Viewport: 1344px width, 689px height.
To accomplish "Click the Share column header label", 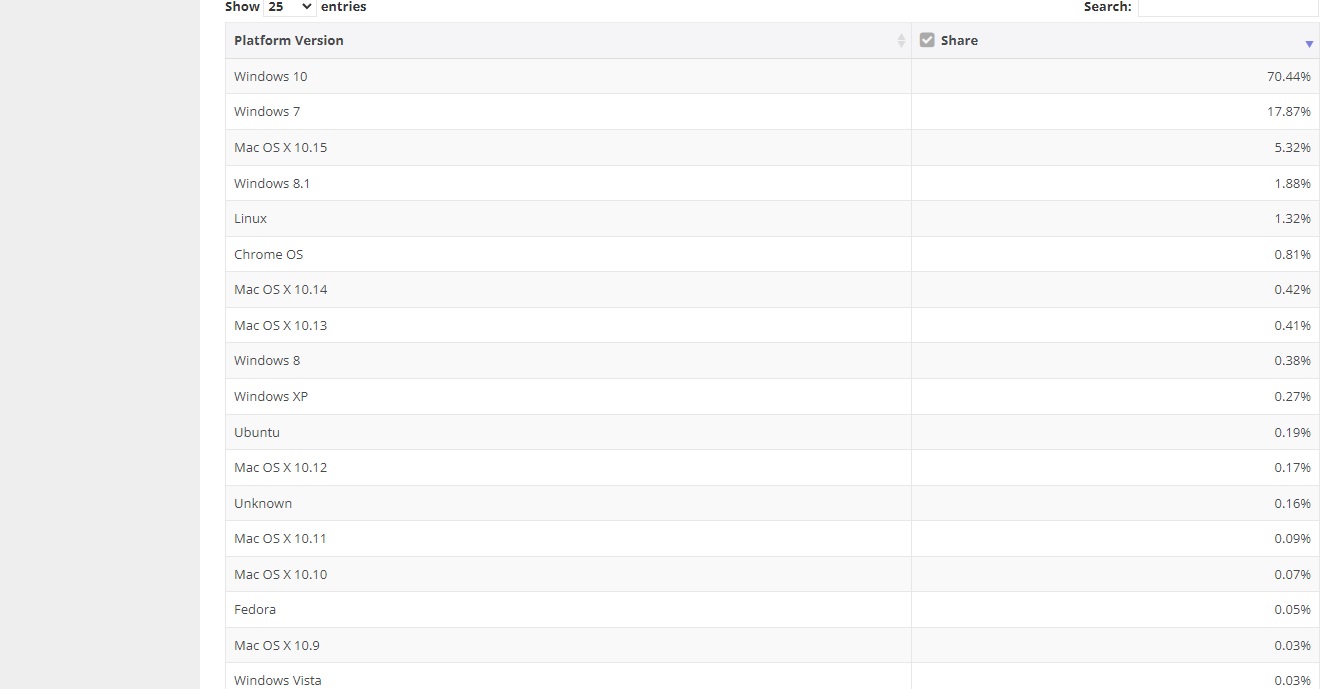I will click(x=959, y=40).
